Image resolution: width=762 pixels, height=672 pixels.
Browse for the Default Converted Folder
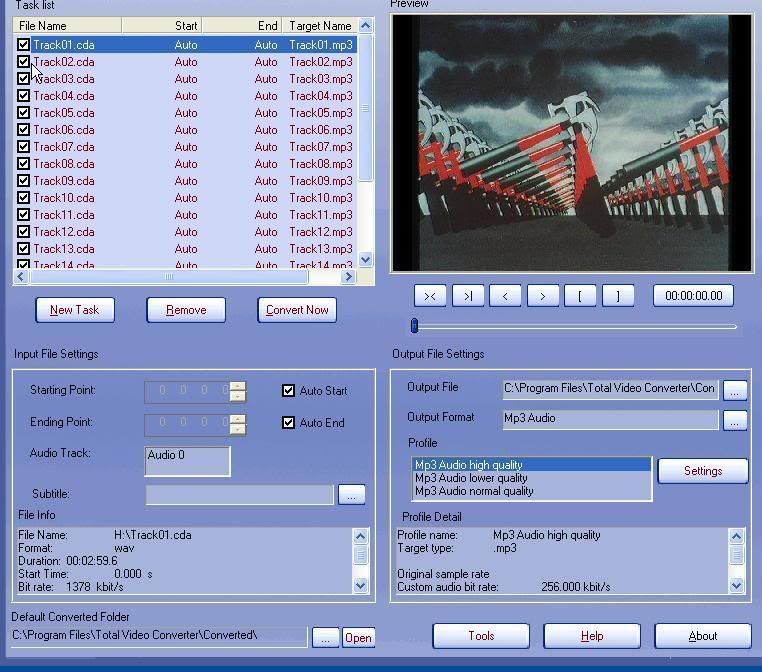tap(325, 638)
